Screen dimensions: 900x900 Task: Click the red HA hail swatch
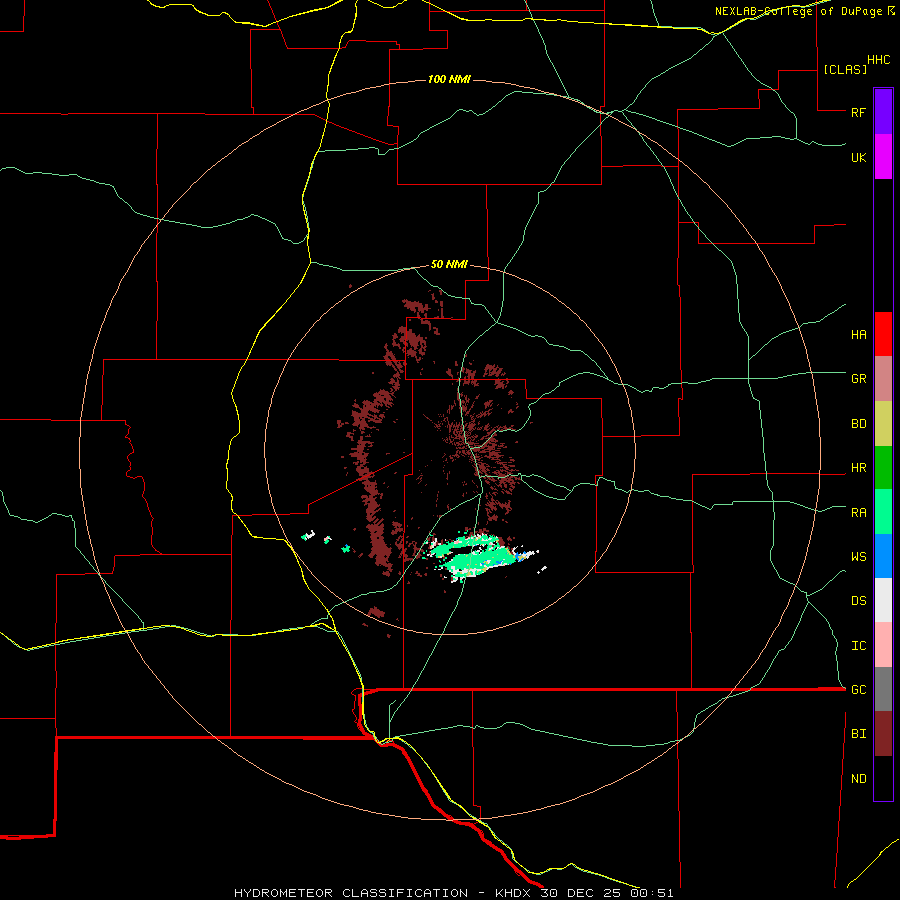point(883,334)
